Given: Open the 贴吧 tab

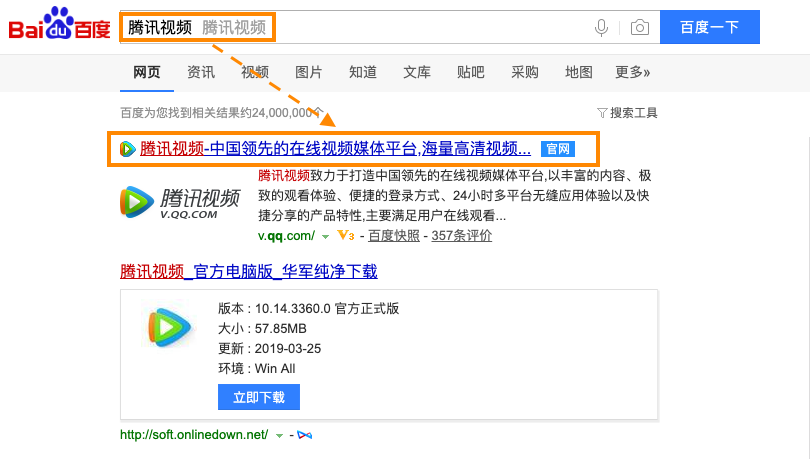Looking at the screenshot, I should click(x=471, y=72).
